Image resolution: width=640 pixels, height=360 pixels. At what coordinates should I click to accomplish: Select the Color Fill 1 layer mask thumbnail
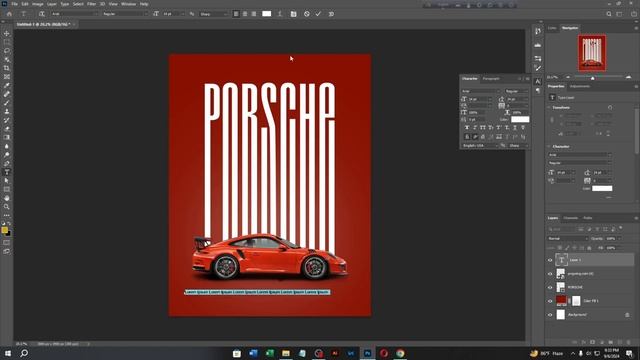click(x=576, y=301)
